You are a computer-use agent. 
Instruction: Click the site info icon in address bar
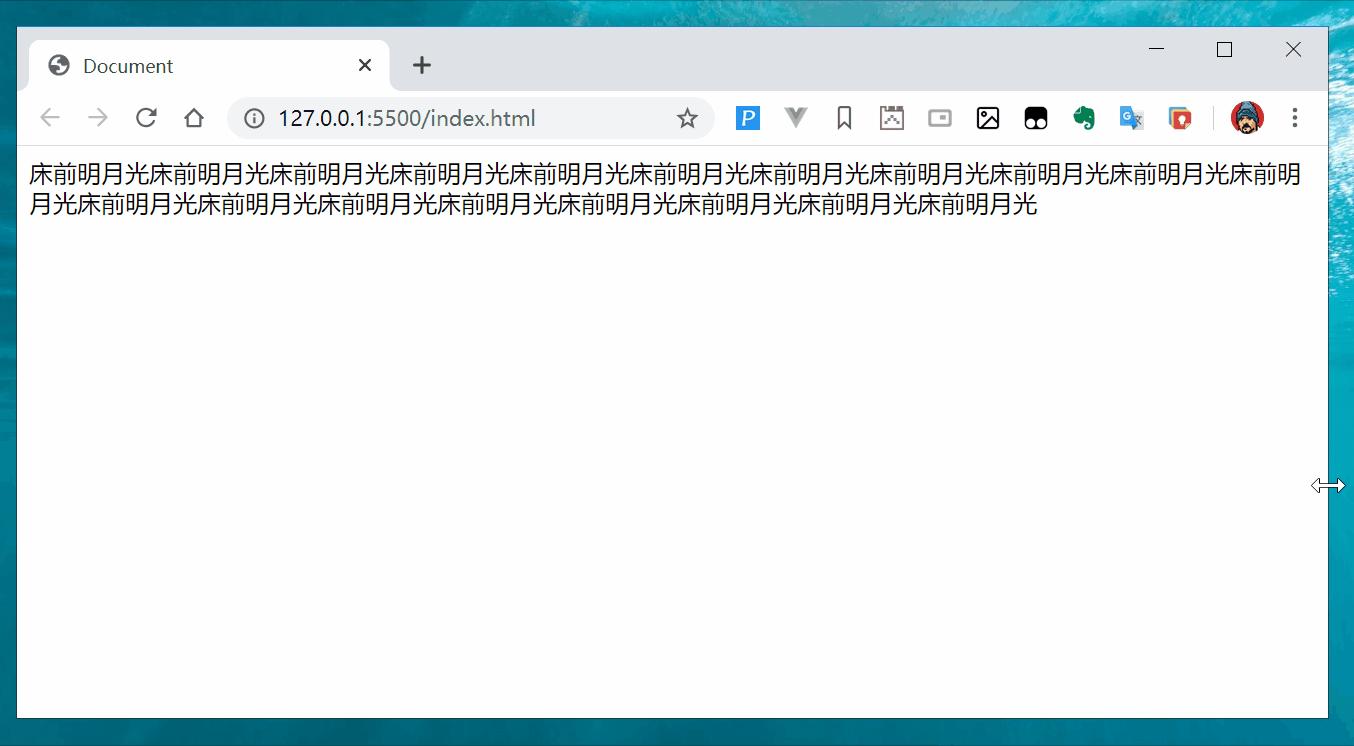(253, 117)
